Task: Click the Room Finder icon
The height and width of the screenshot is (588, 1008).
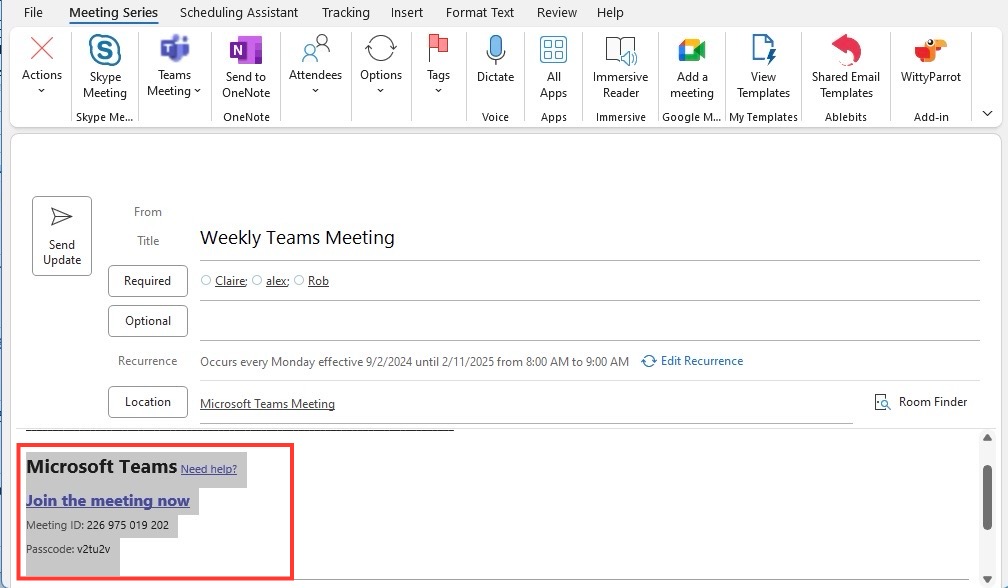Action: point(883,402)
